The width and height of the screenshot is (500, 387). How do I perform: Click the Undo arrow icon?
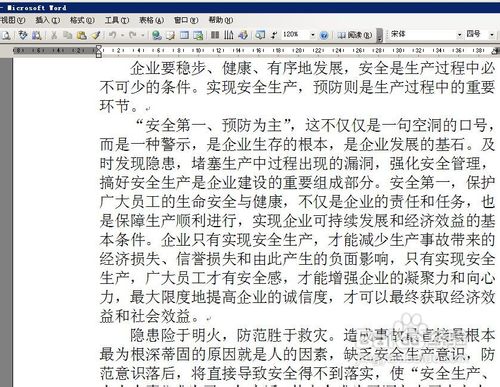(113, 35)
